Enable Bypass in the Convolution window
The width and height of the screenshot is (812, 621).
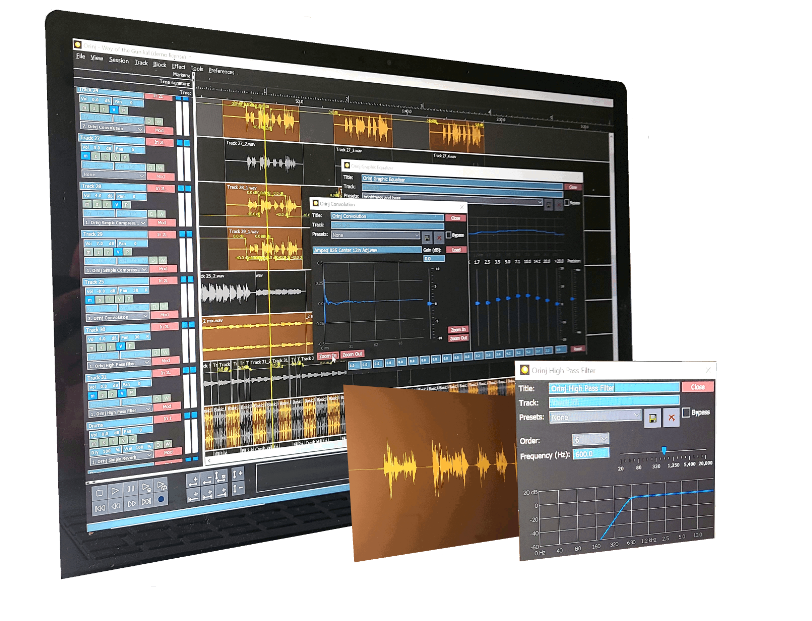tap(449, 234)
